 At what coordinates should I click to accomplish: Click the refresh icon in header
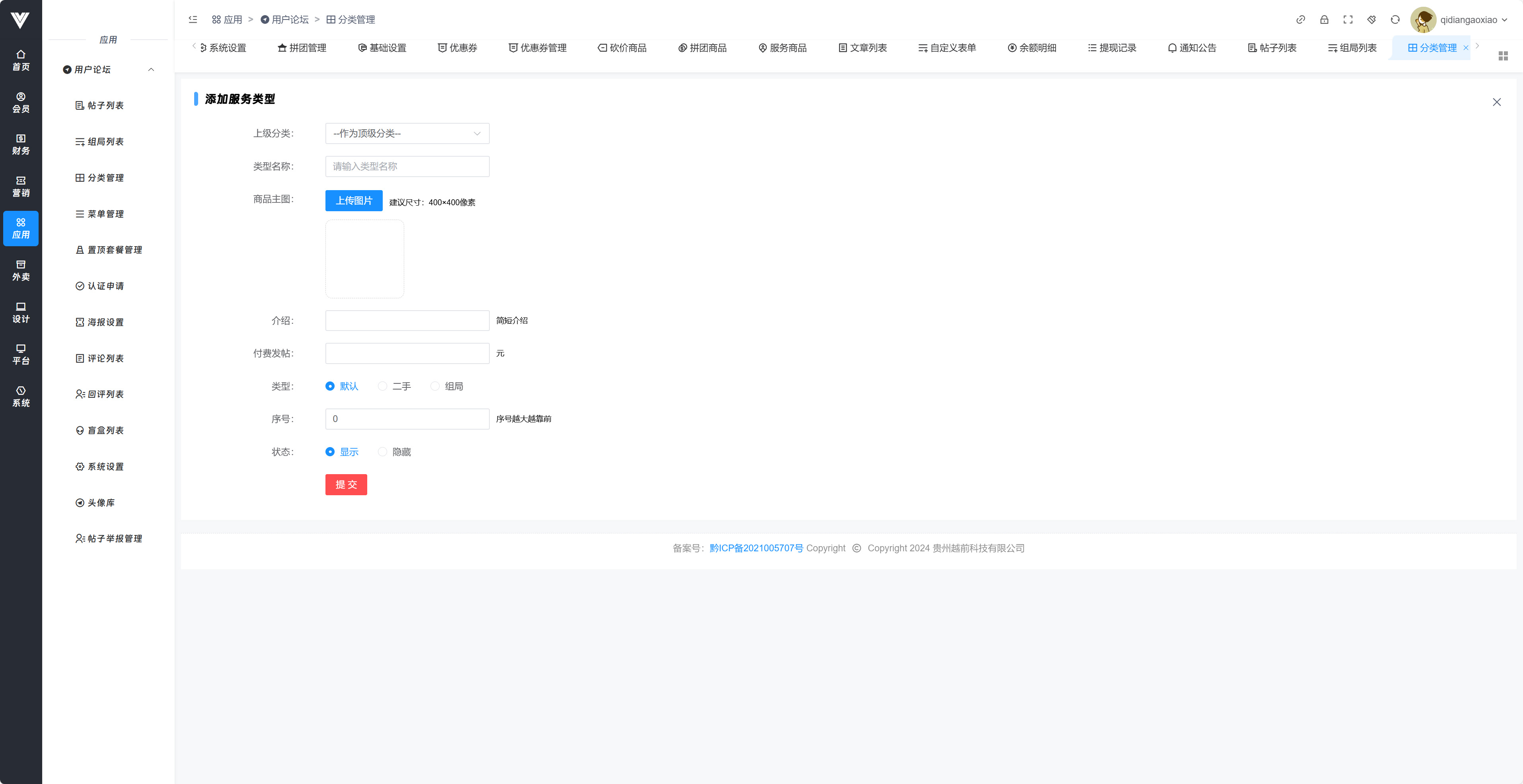click(x=1395, y=19)
